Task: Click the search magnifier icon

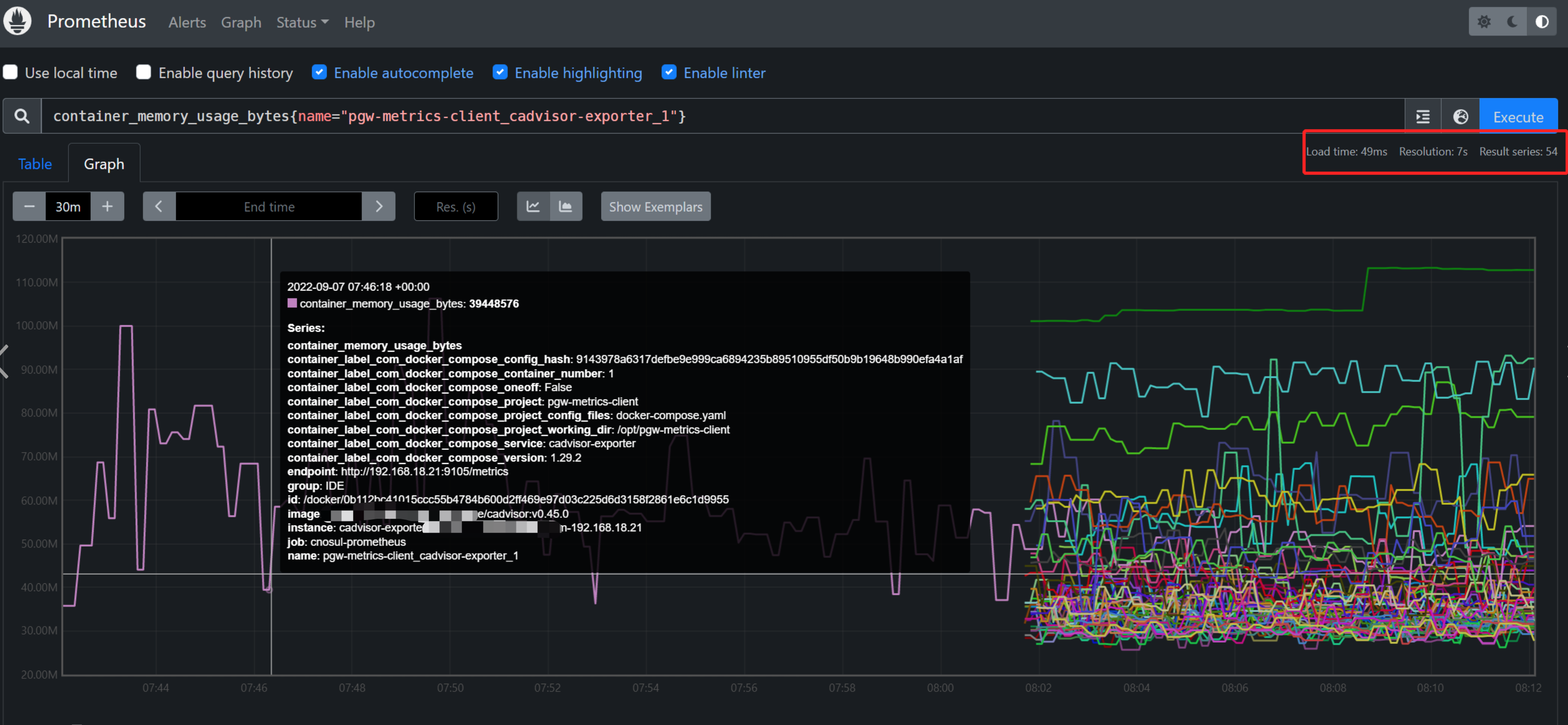Action: (x=22, y=115)
